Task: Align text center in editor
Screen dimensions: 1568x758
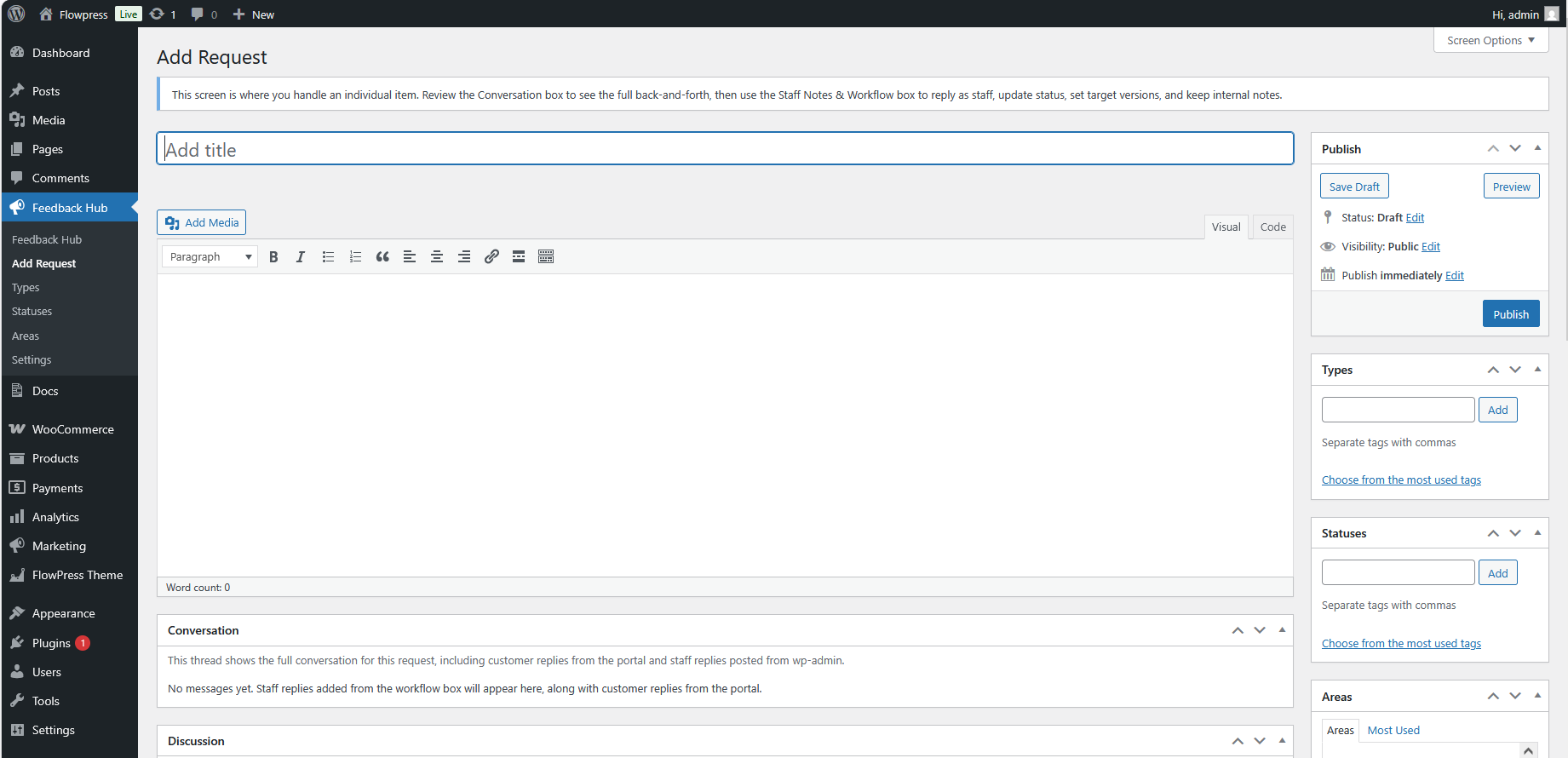Action: [x=437, y=256]
